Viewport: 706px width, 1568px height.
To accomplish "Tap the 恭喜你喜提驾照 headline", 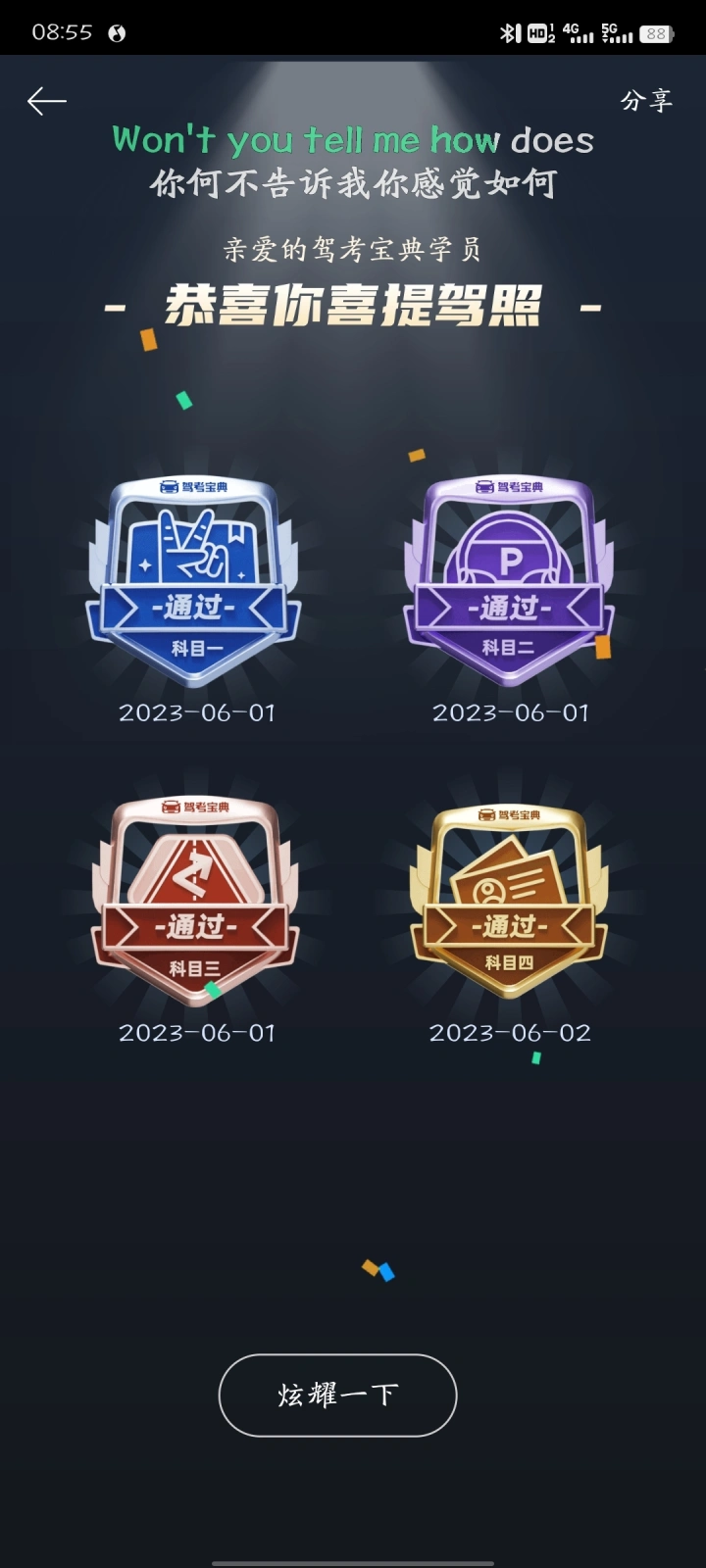I will pyautogui.click(x=353, y=306).
